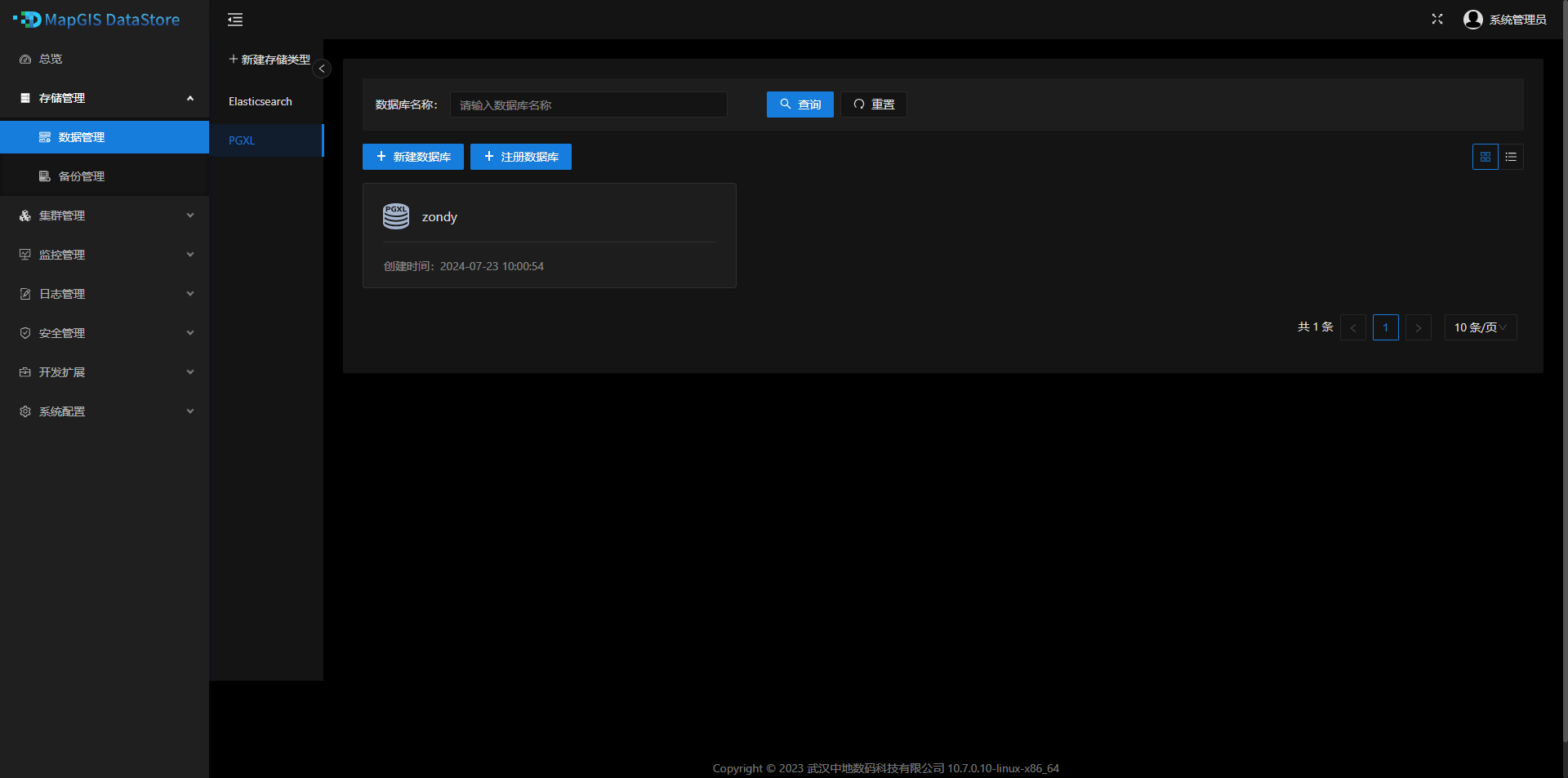Click the 存储管理 storage icon

pyautogui.click(x=25, y=98)
